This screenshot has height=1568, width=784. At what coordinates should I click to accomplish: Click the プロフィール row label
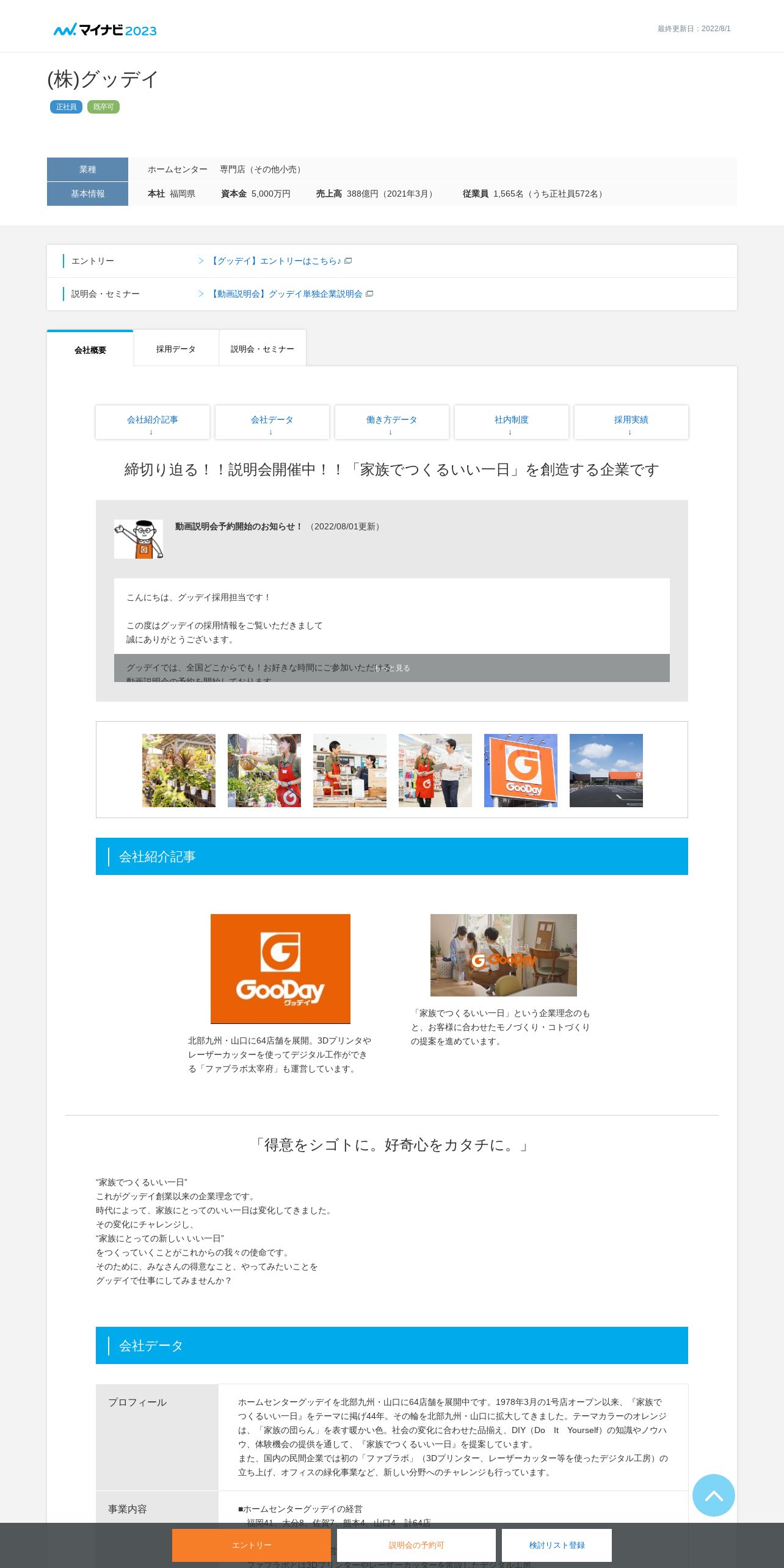[137, 1402]
